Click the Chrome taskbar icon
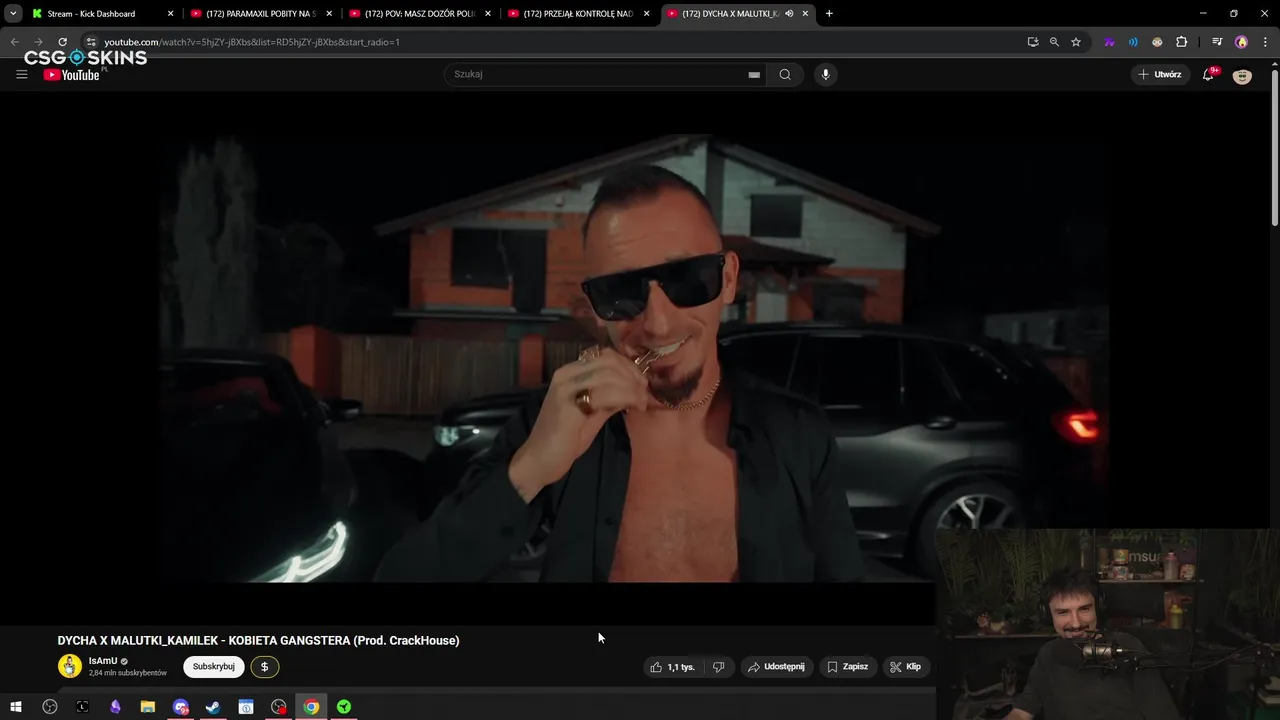 (311, 707)
